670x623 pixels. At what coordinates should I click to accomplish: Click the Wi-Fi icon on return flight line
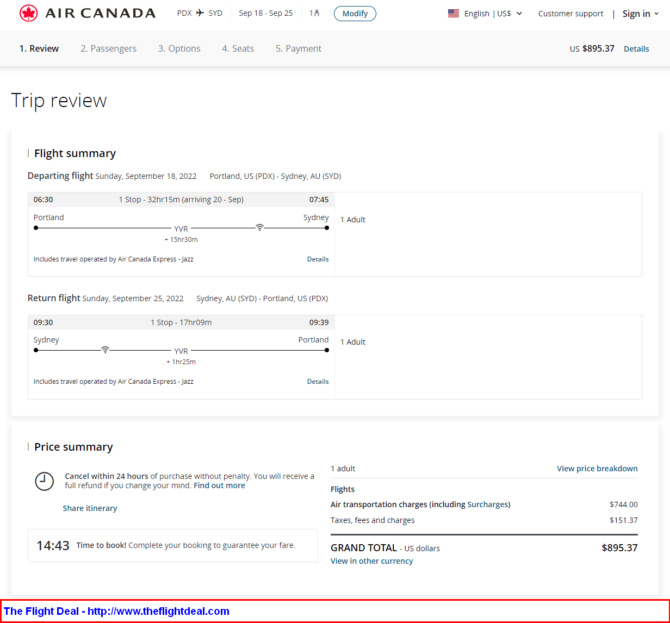coord(105,349)
